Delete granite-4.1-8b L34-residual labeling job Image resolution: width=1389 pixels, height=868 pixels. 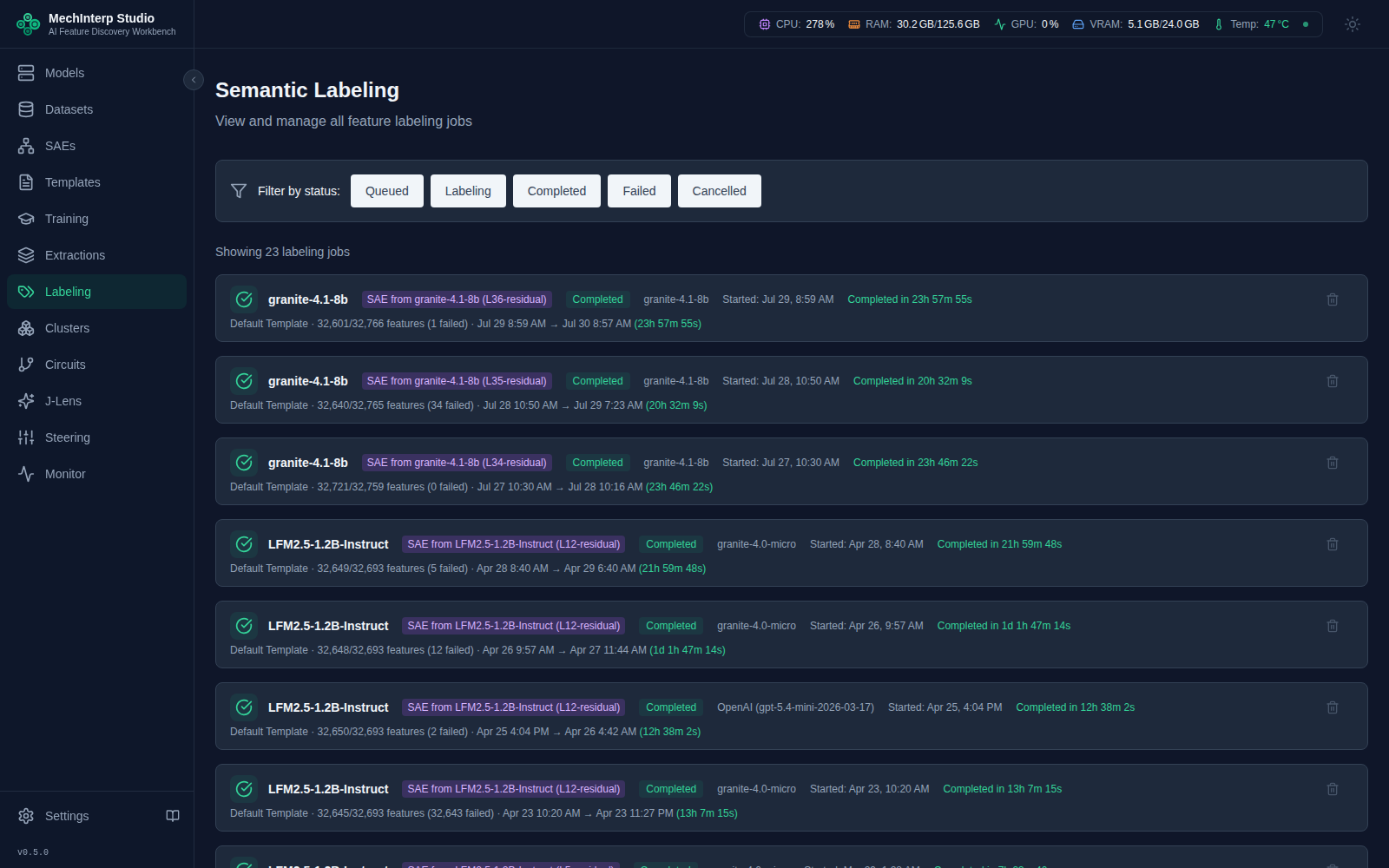click(1333, 463)
